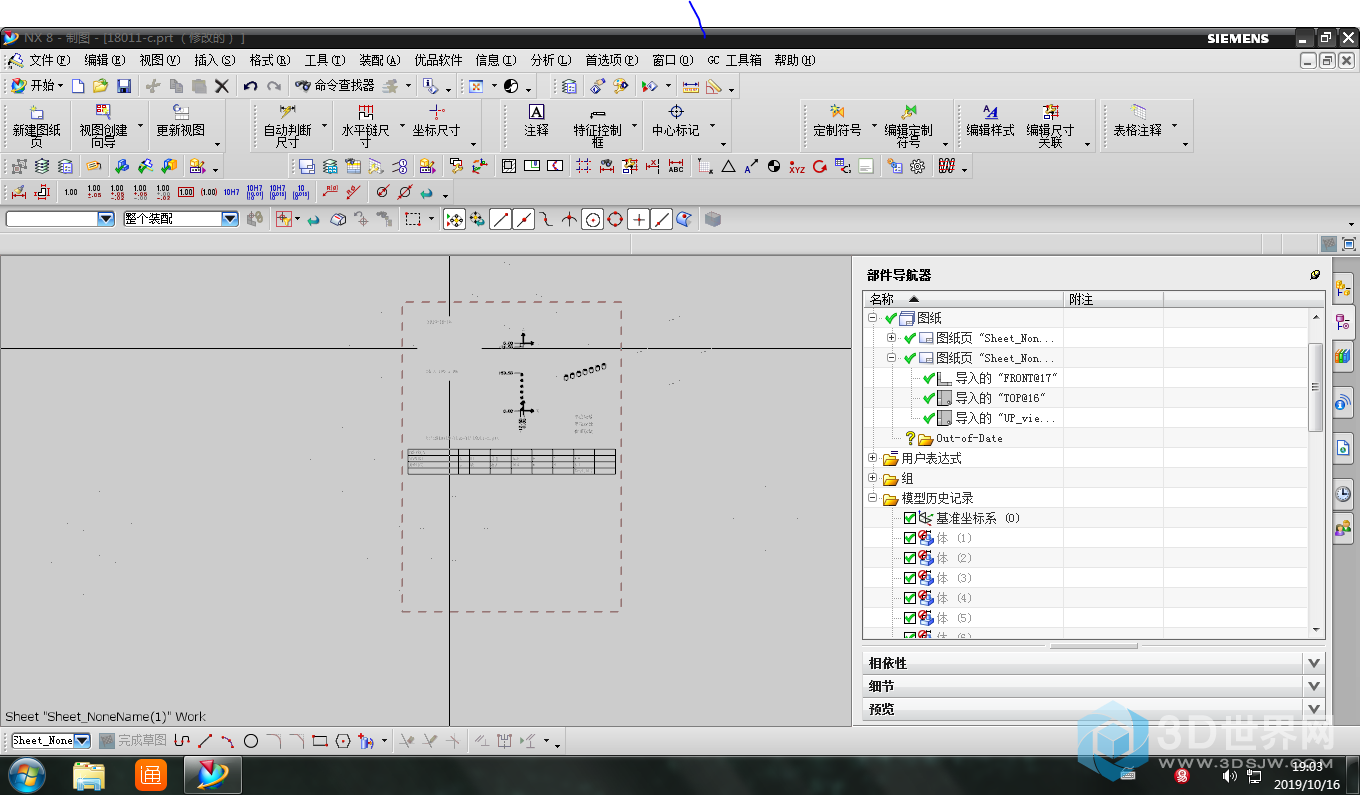Toggle checkbox for 体 (4)
Viewport: 1360px width, 795px height.
tap(909, 598)
